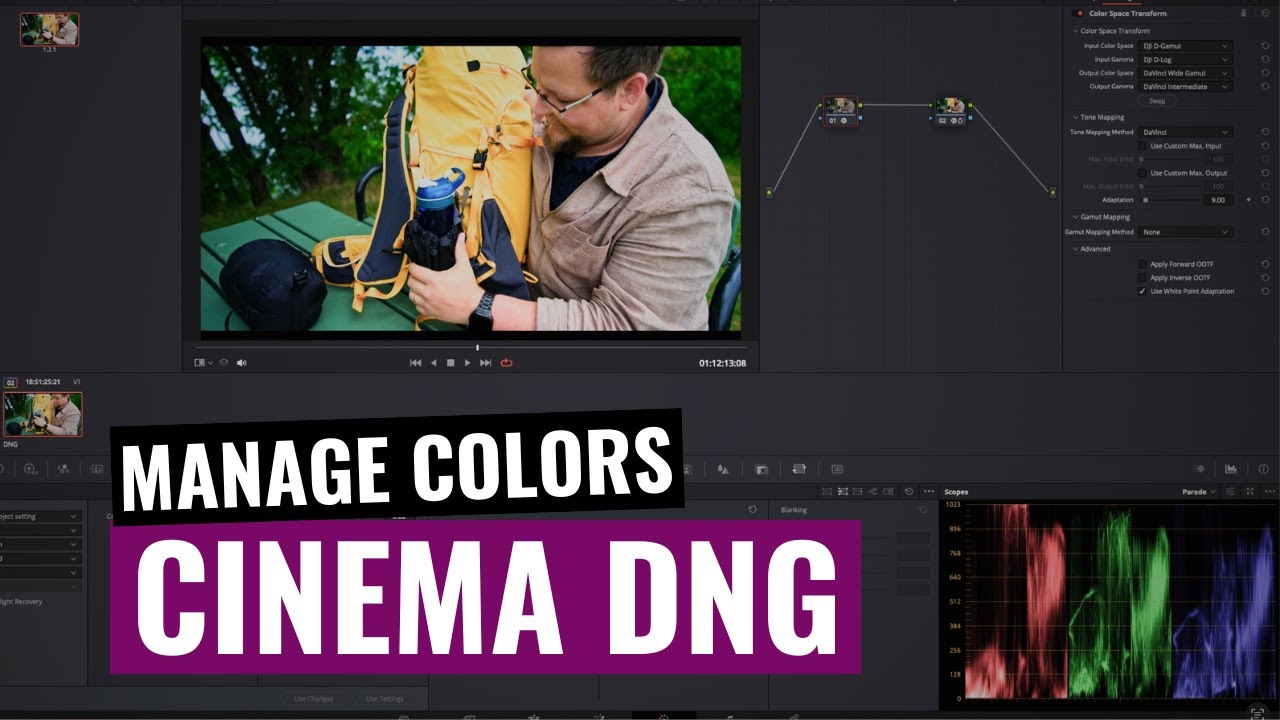Click the Adaptation slider handle

[x=1146, y=200]
